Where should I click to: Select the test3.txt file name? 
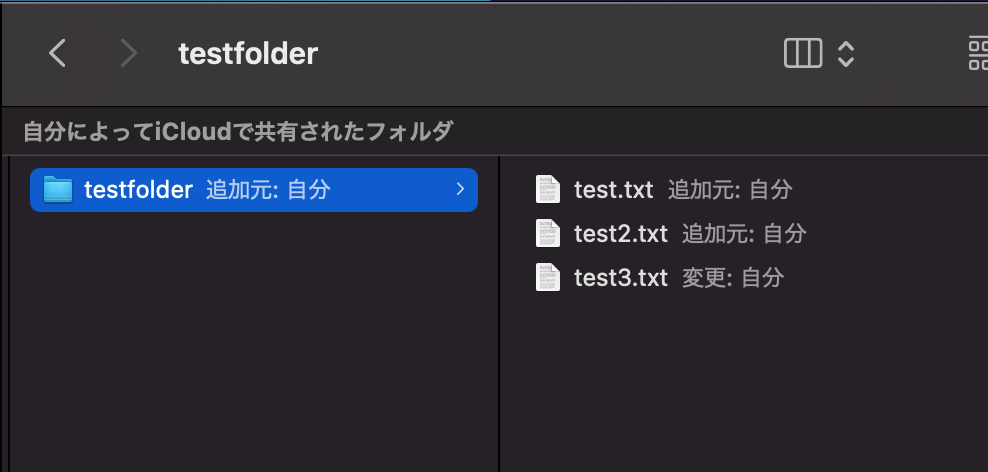[x=620, y=277]
